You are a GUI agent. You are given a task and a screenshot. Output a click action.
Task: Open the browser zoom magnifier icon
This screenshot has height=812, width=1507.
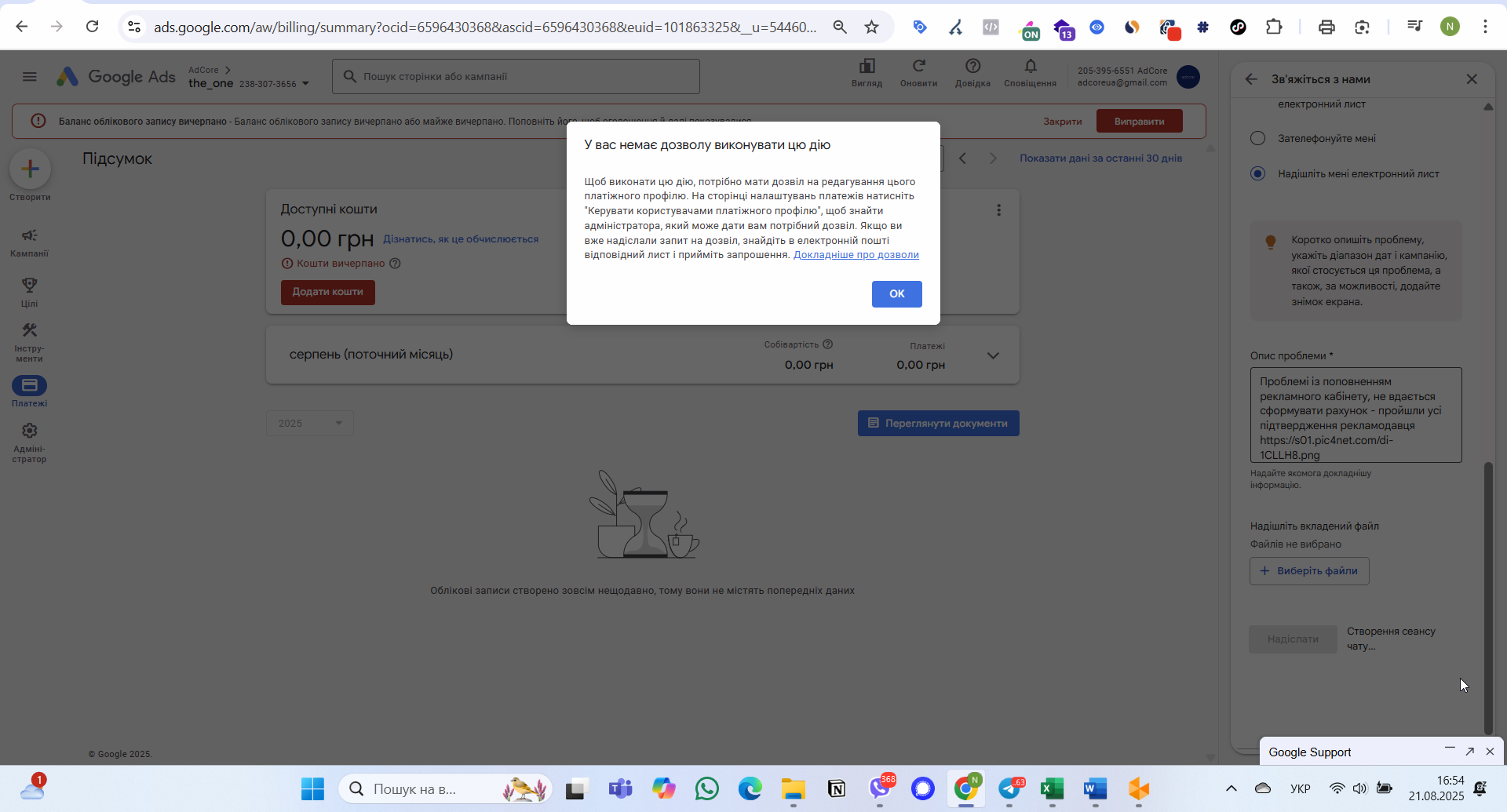pos(840,27)
